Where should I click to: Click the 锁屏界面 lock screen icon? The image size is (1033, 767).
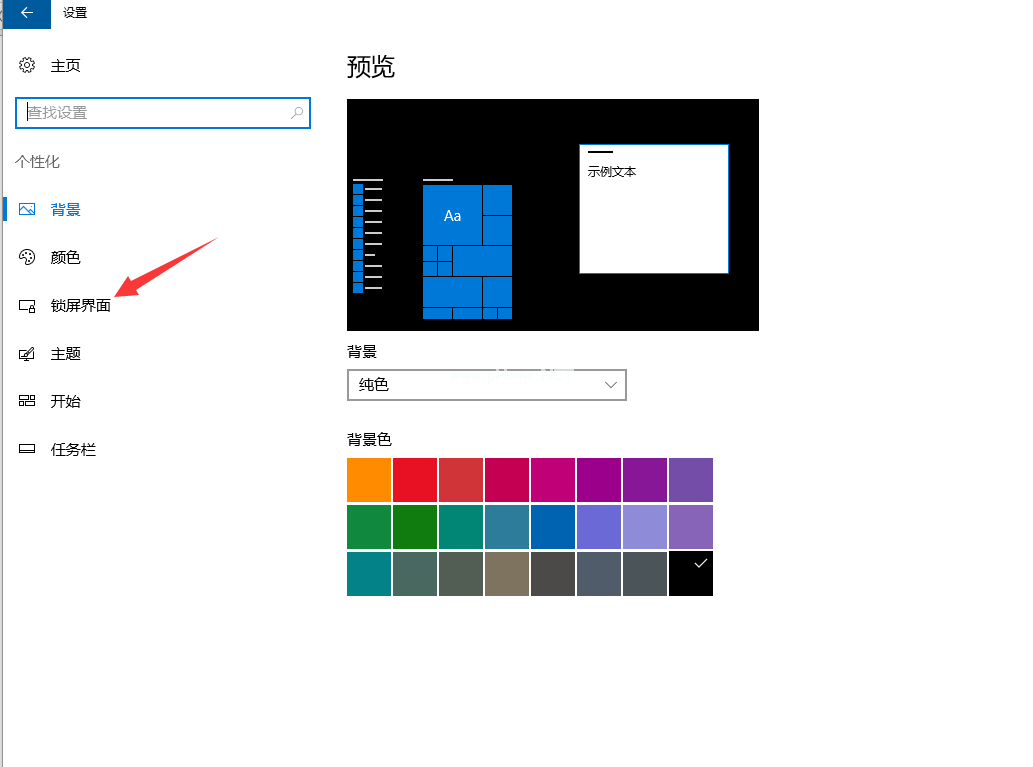pyautogui.click(x=27, y=305)
